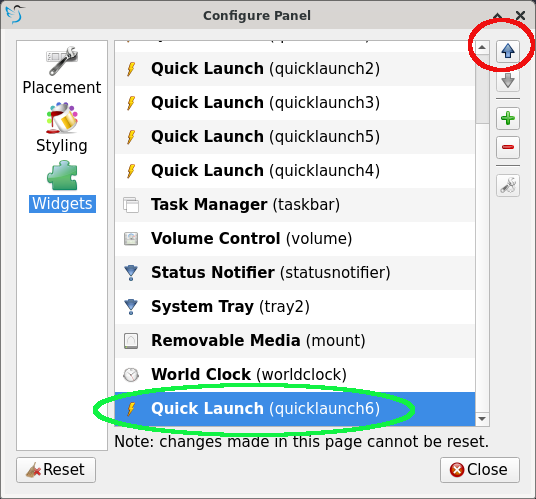Select World Clock widget row
The height and width of the screenshot is (499, 536).
point(295,375)
